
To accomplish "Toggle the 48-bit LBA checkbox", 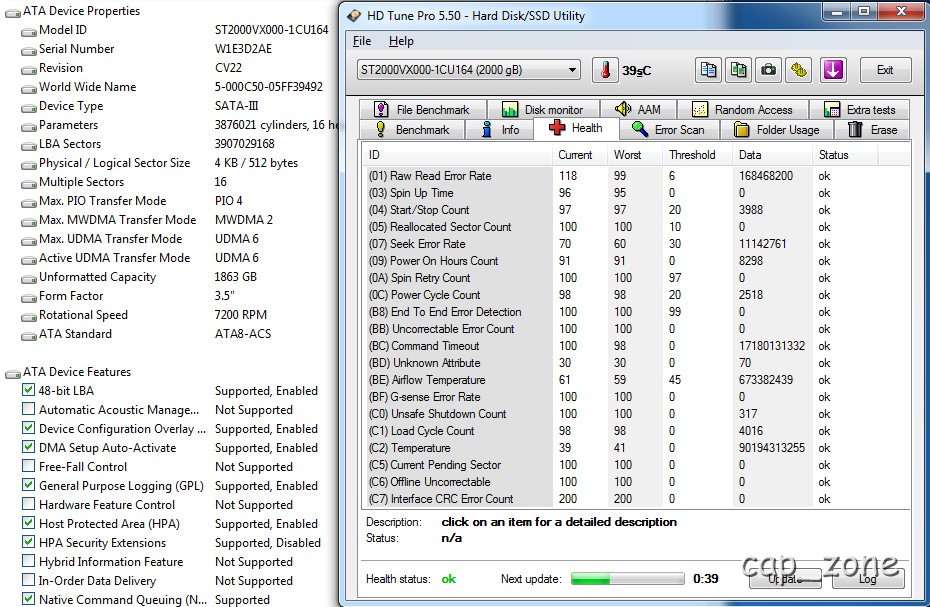I will click(x=28, y=390).
